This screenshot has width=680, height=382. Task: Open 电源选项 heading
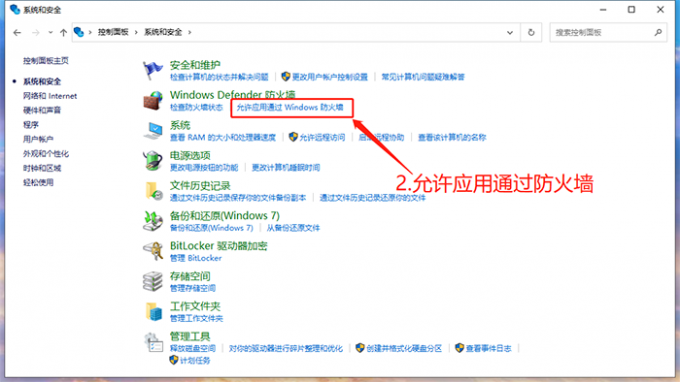click(190, 155)
